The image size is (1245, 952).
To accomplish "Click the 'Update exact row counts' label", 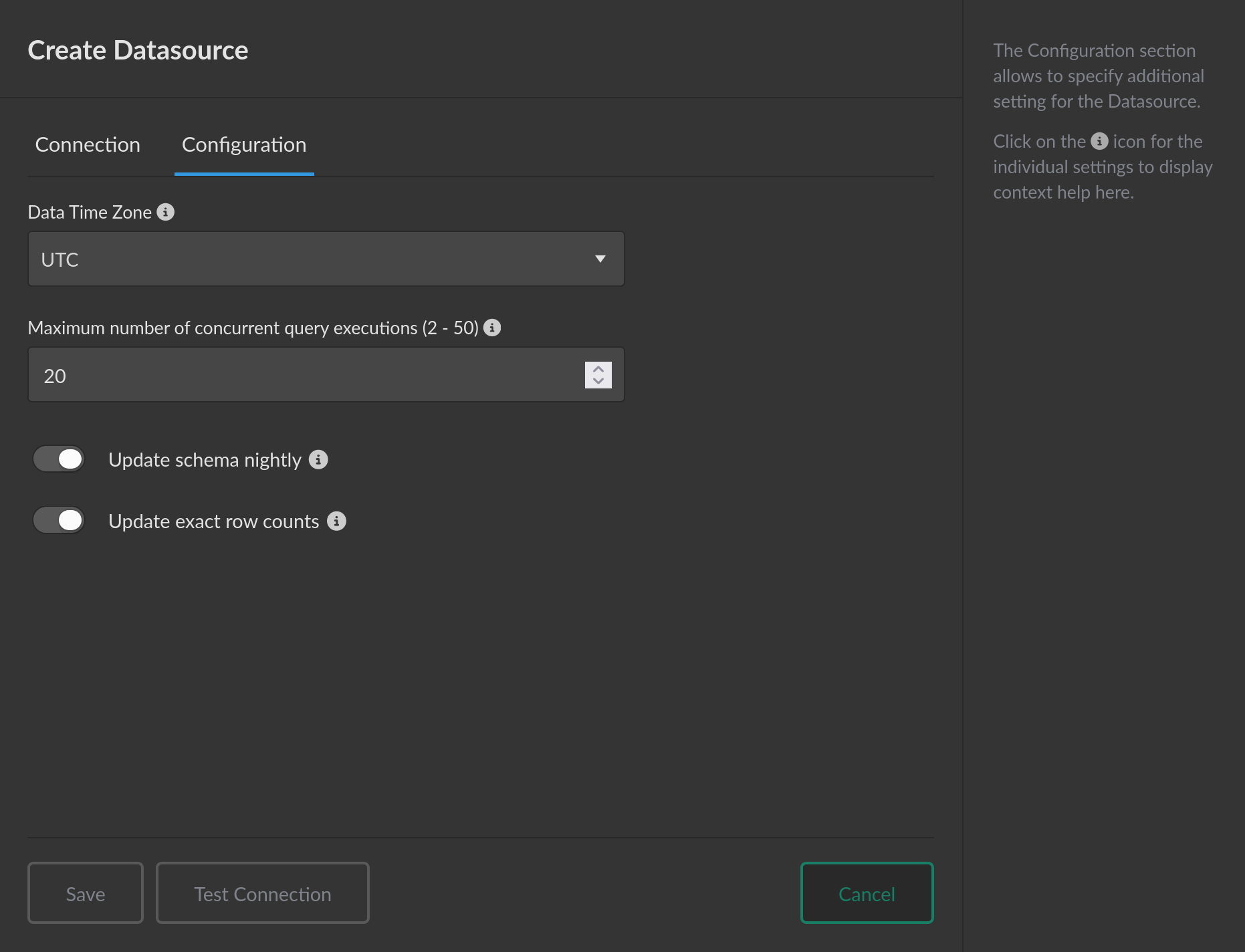I will [x=214, y=521].
